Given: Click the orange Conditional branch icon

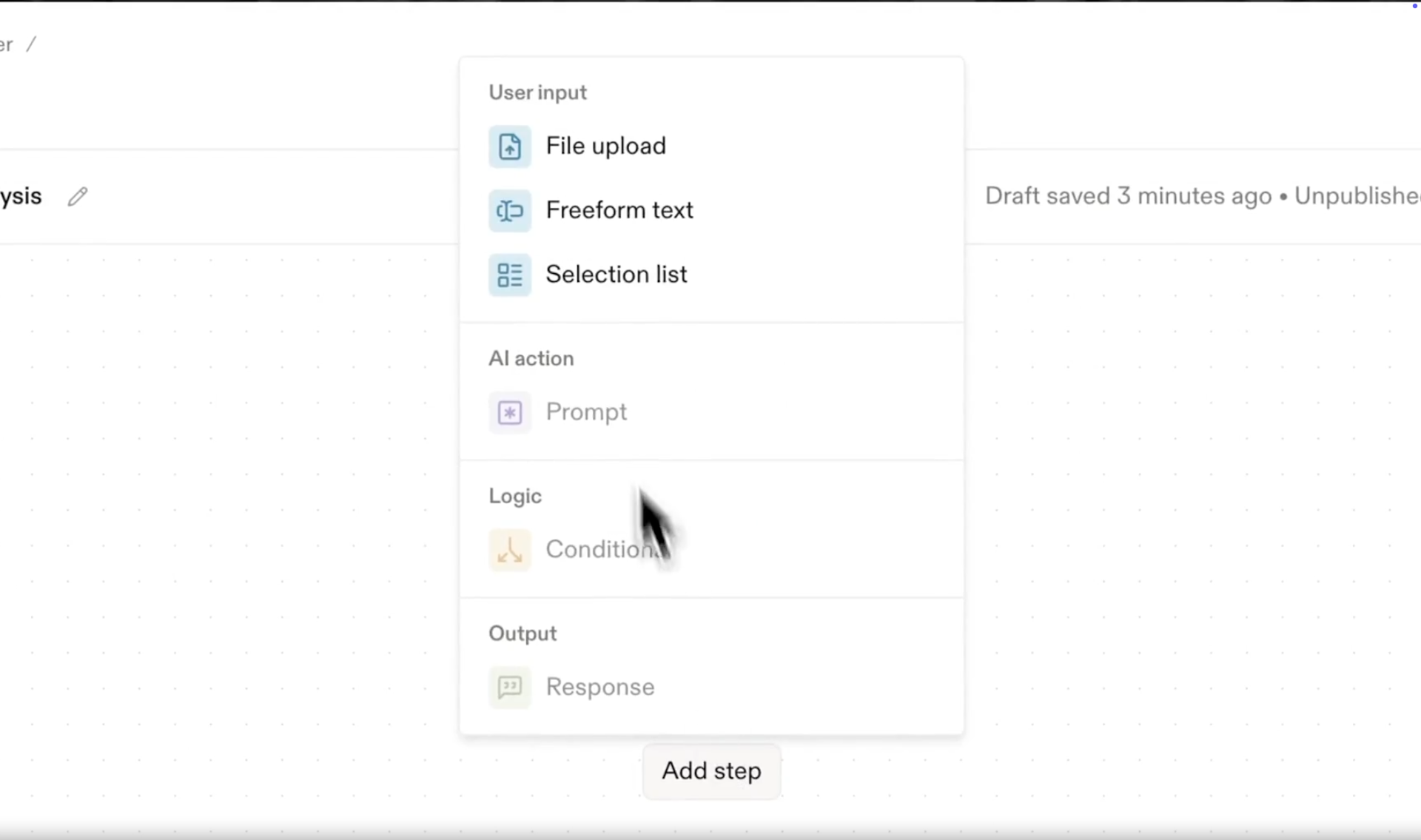Looking at the screenshot, I should (x=509, y=550).
